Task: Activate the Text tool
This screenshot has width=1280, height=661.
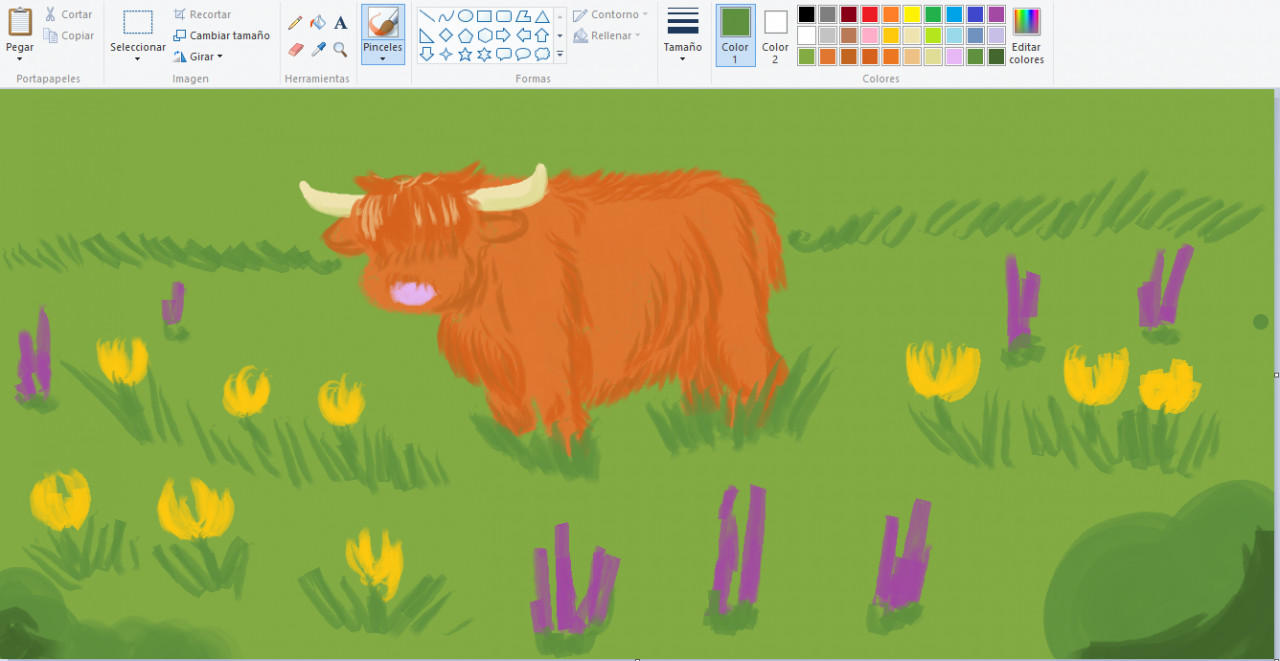Action: pyautogui.click(x=341, y=22)
